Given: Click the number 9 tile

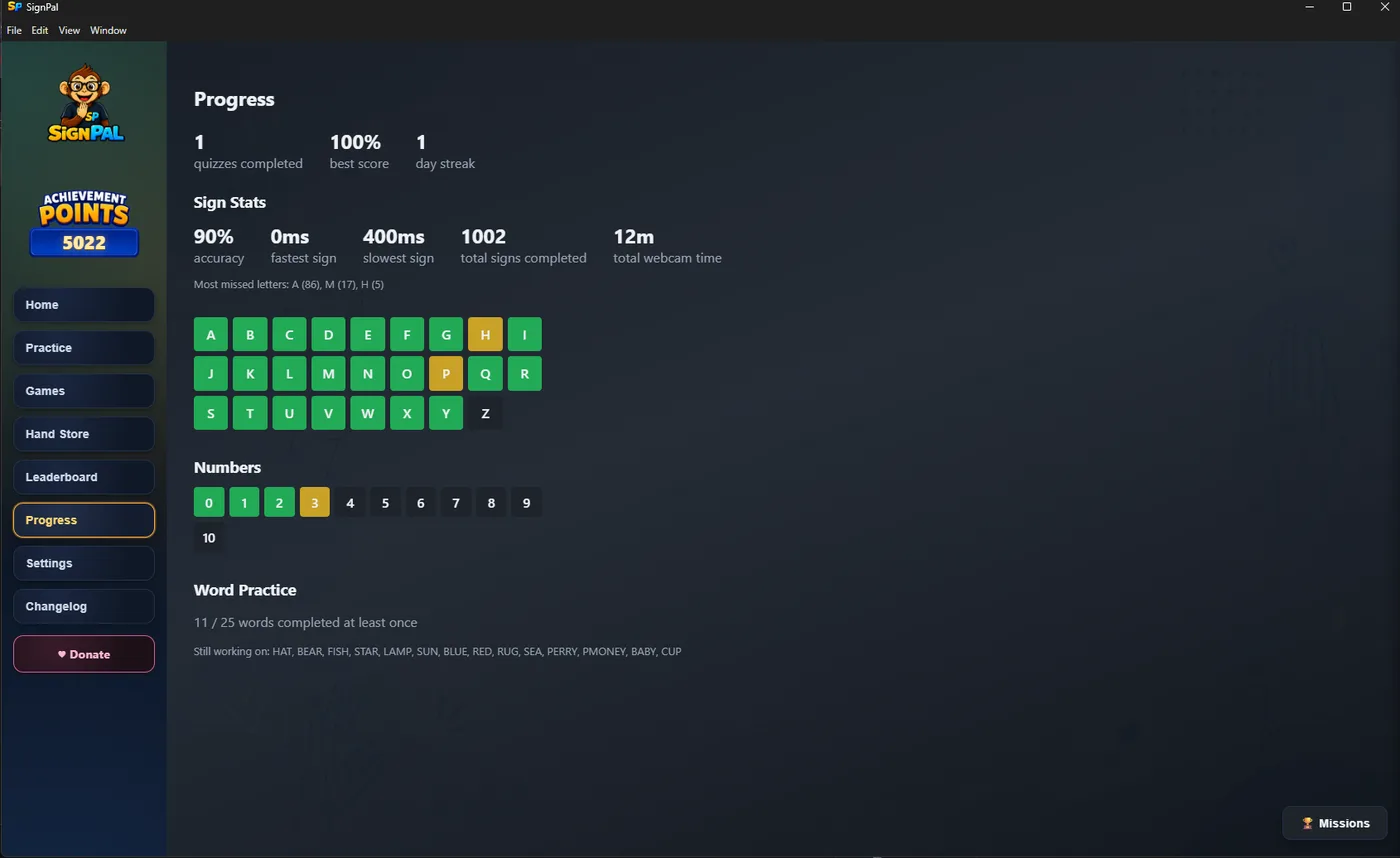Looking at the screenshot, I should point(526,502).
